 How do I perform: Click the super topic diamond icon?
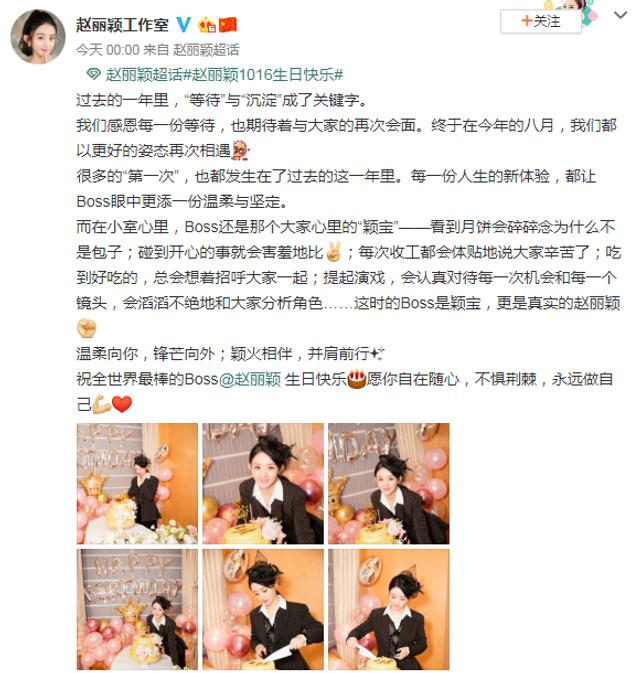[93, 75]
